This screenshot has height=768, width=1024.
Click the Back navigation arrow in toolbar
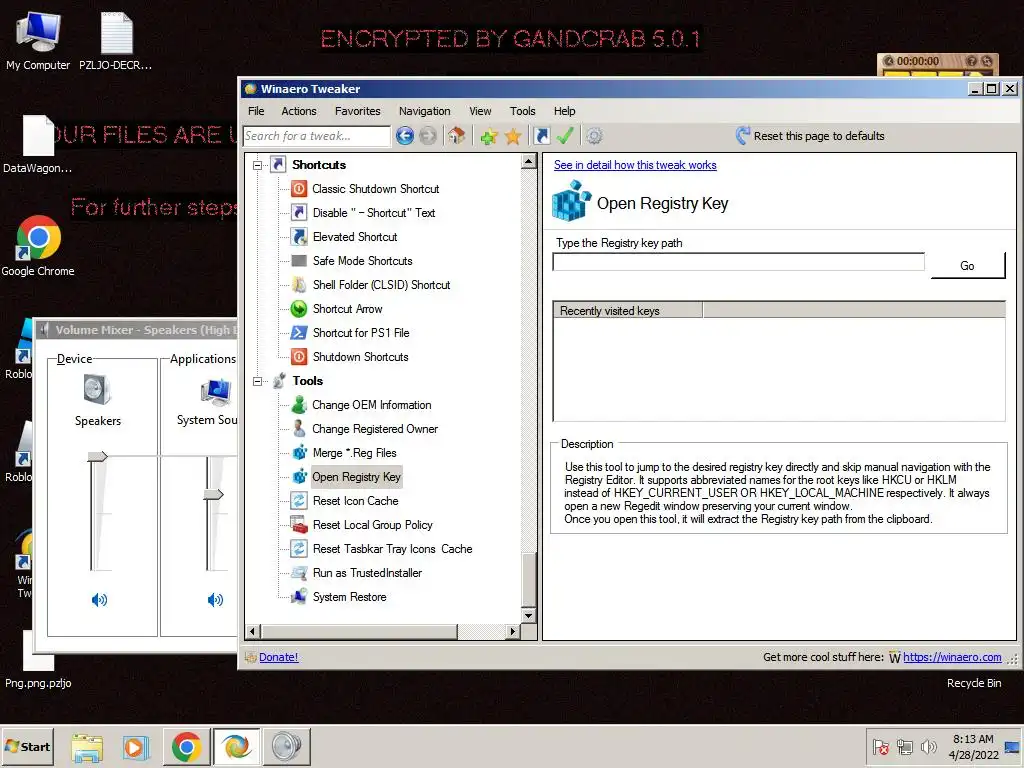coord(404,136)
